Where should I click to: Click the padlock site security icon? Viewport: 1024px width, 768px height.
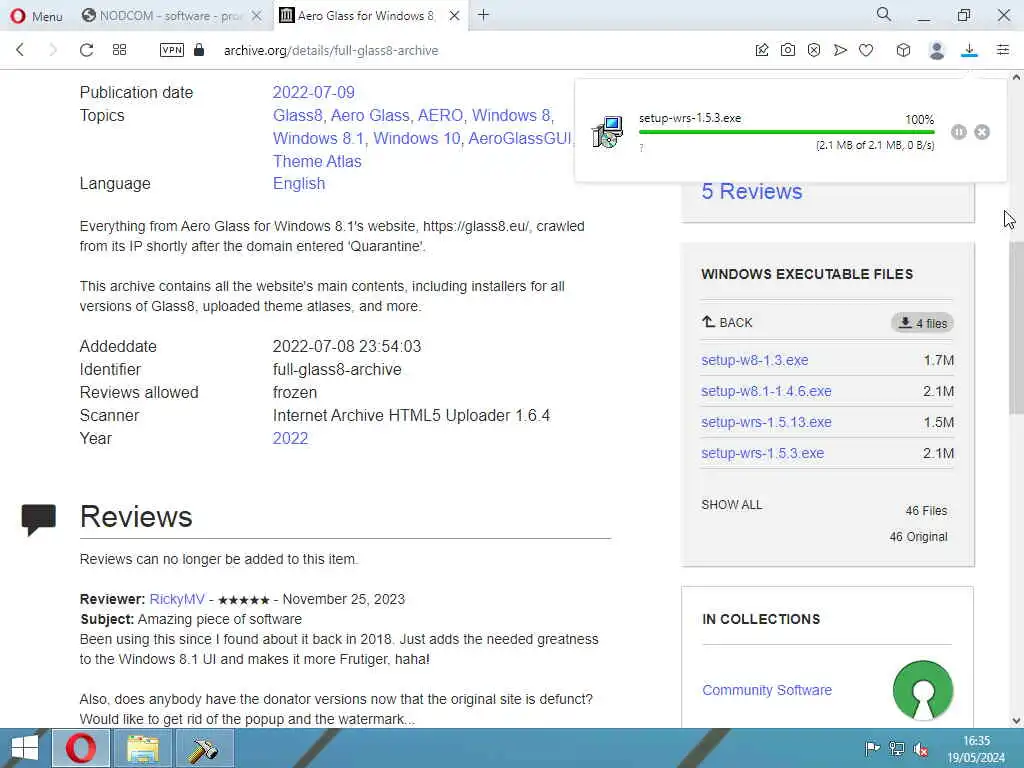click(199, 50)
